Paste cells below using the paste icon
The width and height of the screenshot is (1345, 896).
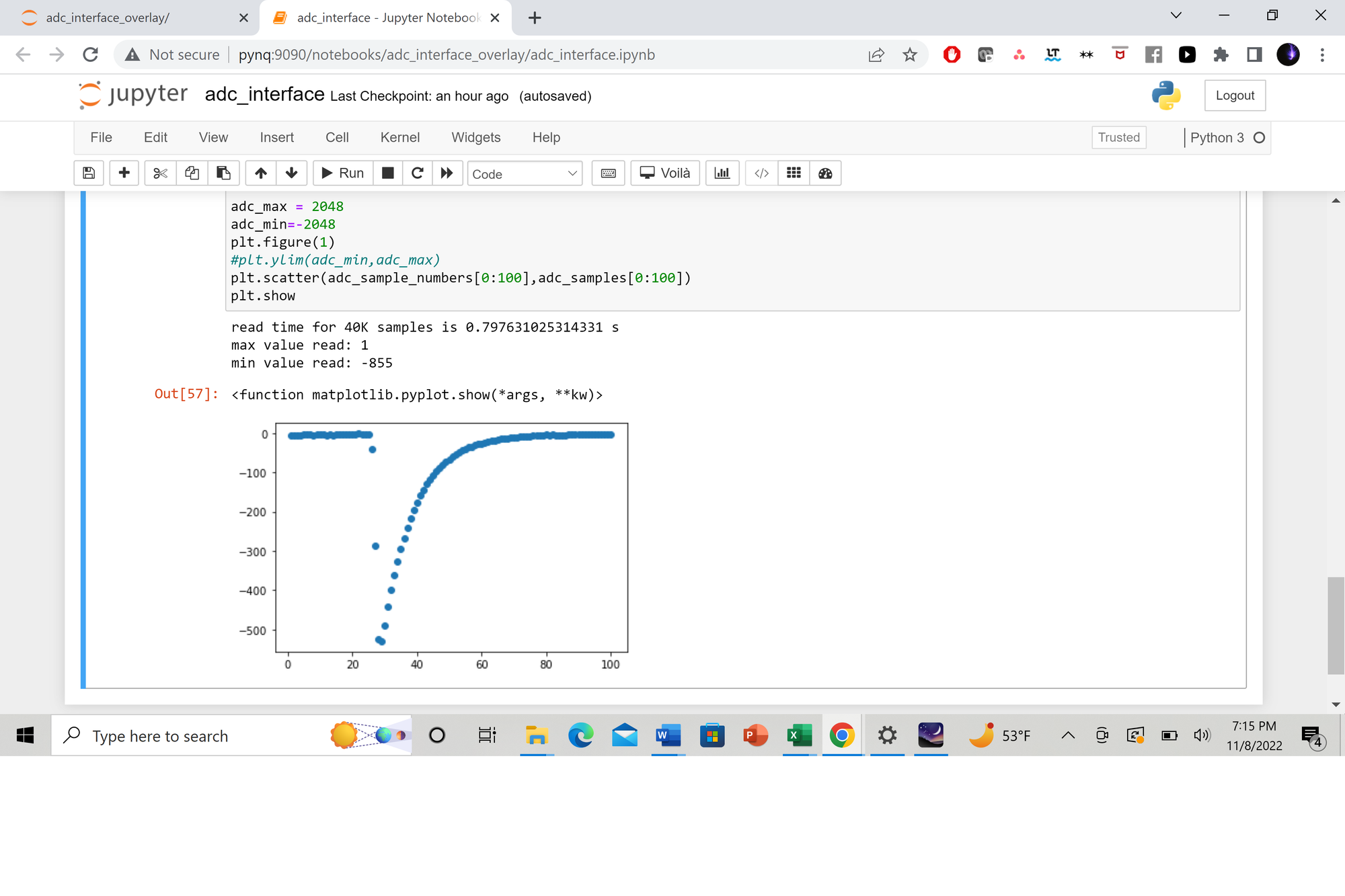pos(223,173)
